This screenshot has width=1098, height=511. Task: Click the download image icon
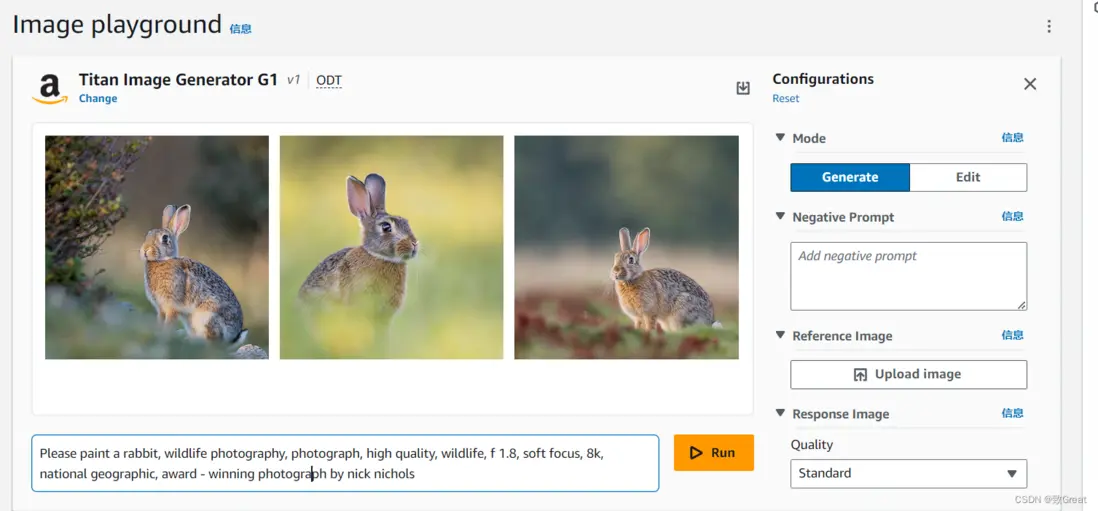[743, 88]
